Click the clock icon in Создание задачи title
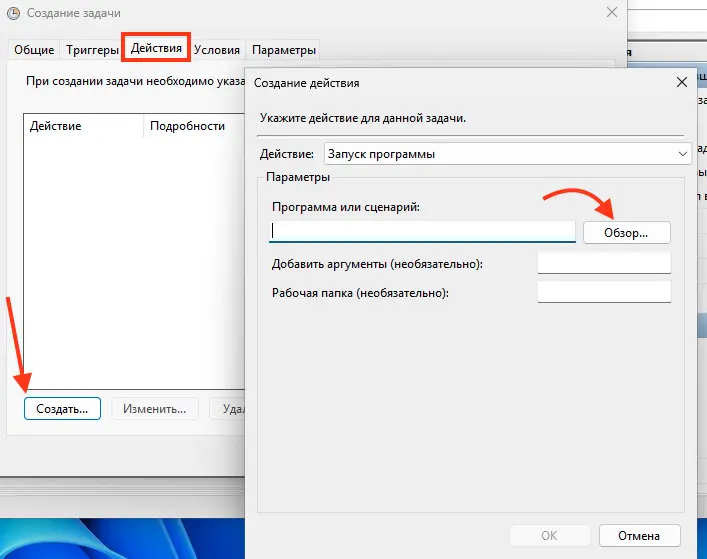This screenshot has height=559, width=707. 14,13
